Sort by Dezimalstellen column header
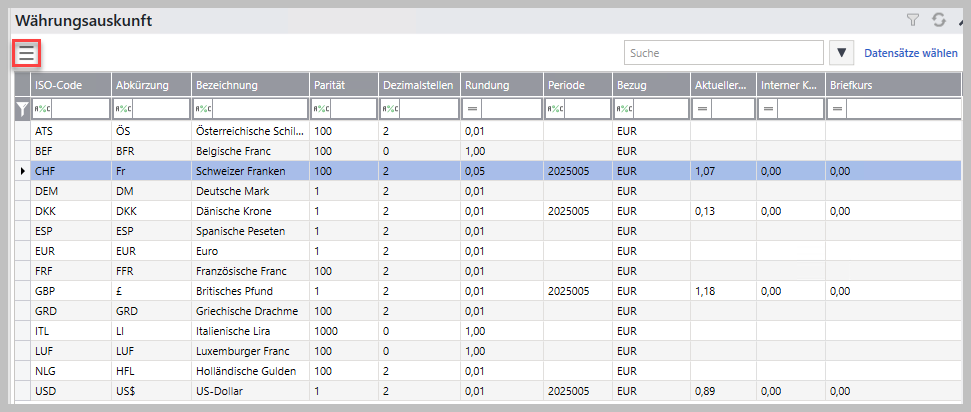This screenshot has width=971, height=412. click(420, 85)
